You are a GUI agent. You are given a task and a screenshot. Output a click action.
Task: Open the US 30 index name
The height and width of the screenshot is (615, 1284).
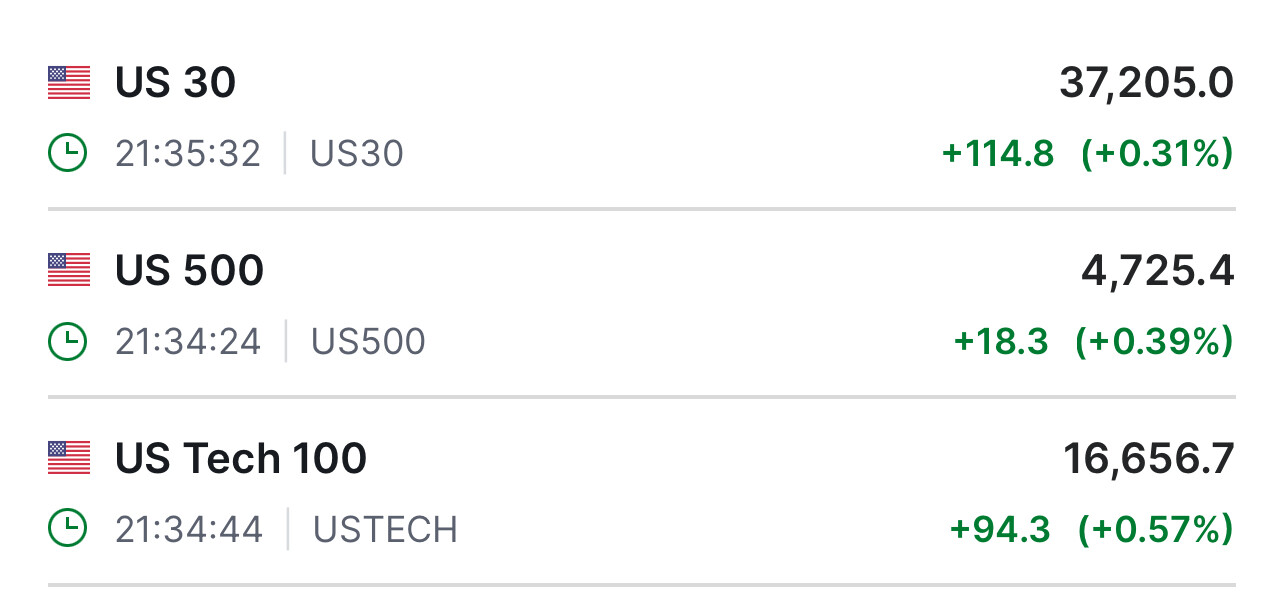[175, 83]
